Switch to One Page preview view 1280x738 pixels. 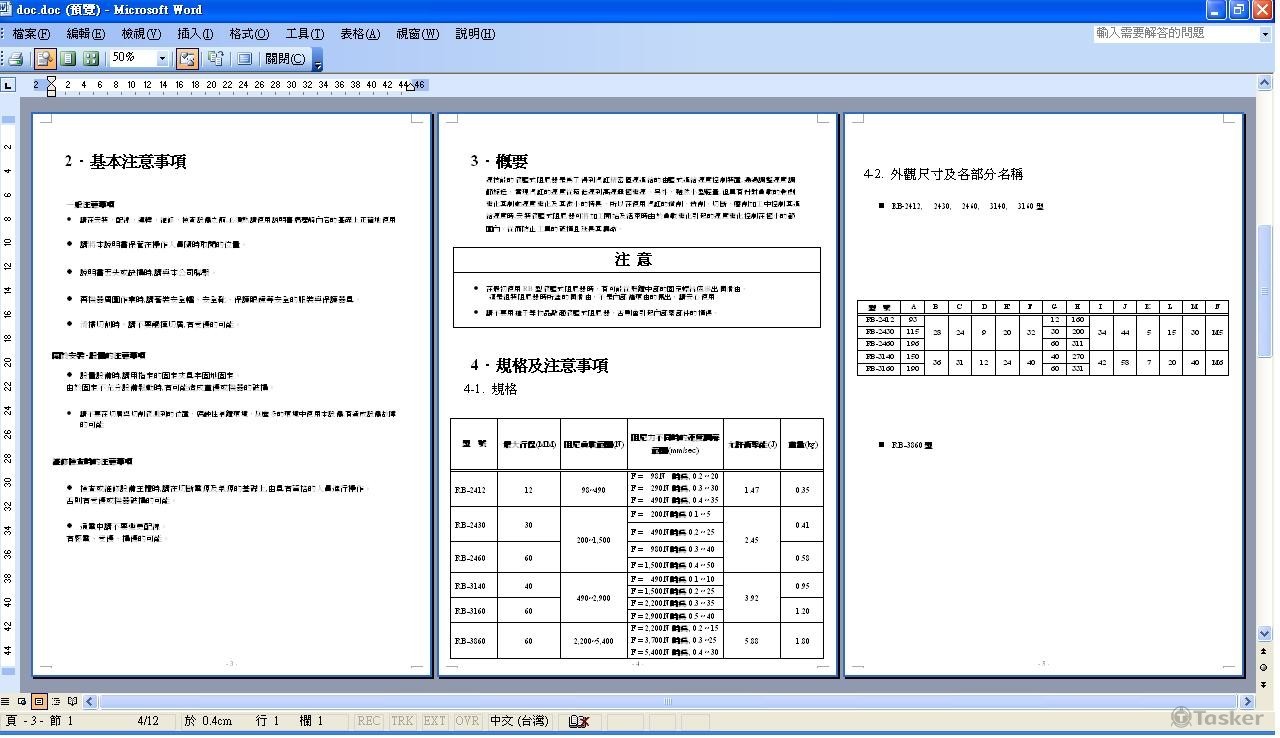click(x=67, y=57)
